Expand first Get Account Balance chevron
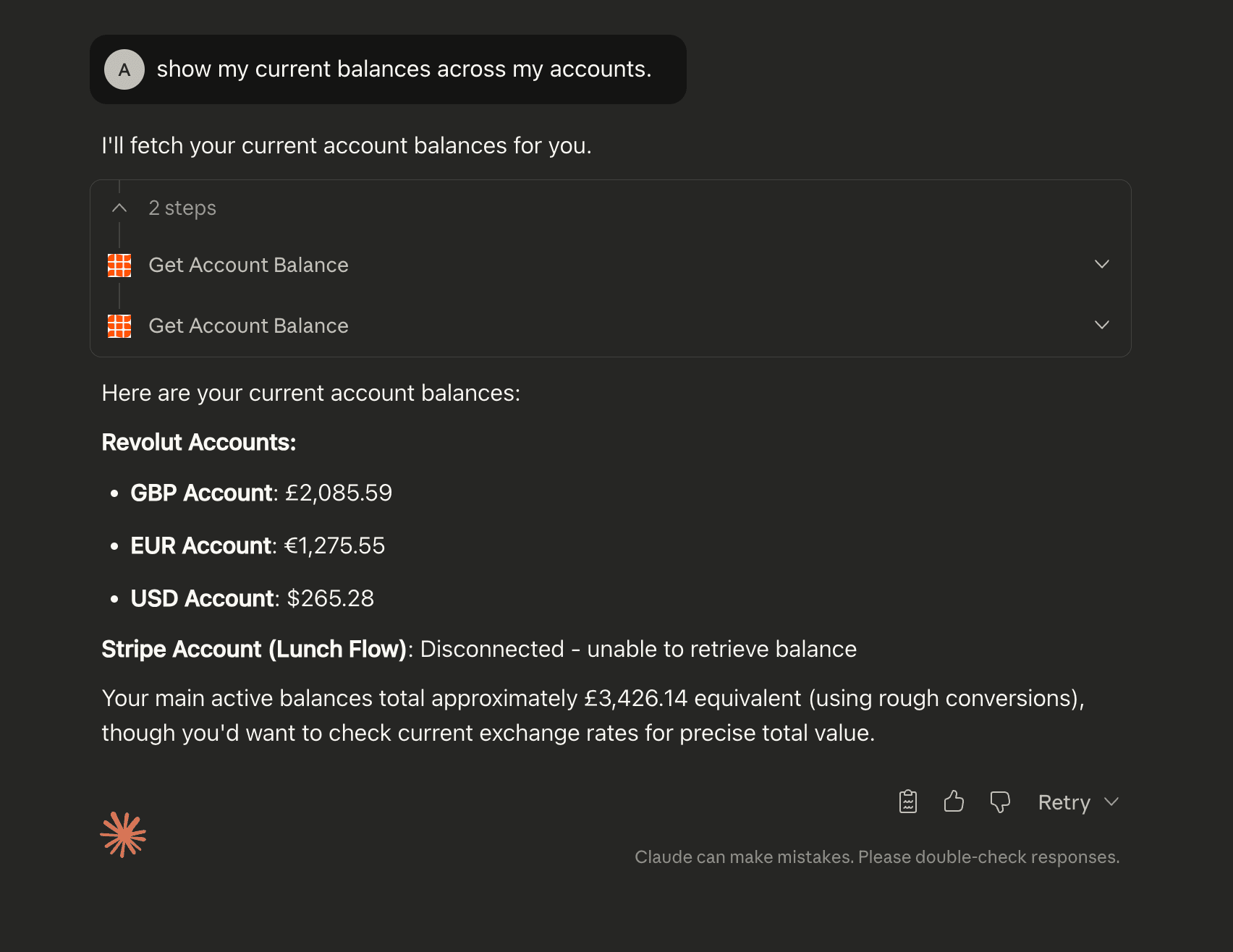The image size is (1233, 952). tap(1101, 264)
